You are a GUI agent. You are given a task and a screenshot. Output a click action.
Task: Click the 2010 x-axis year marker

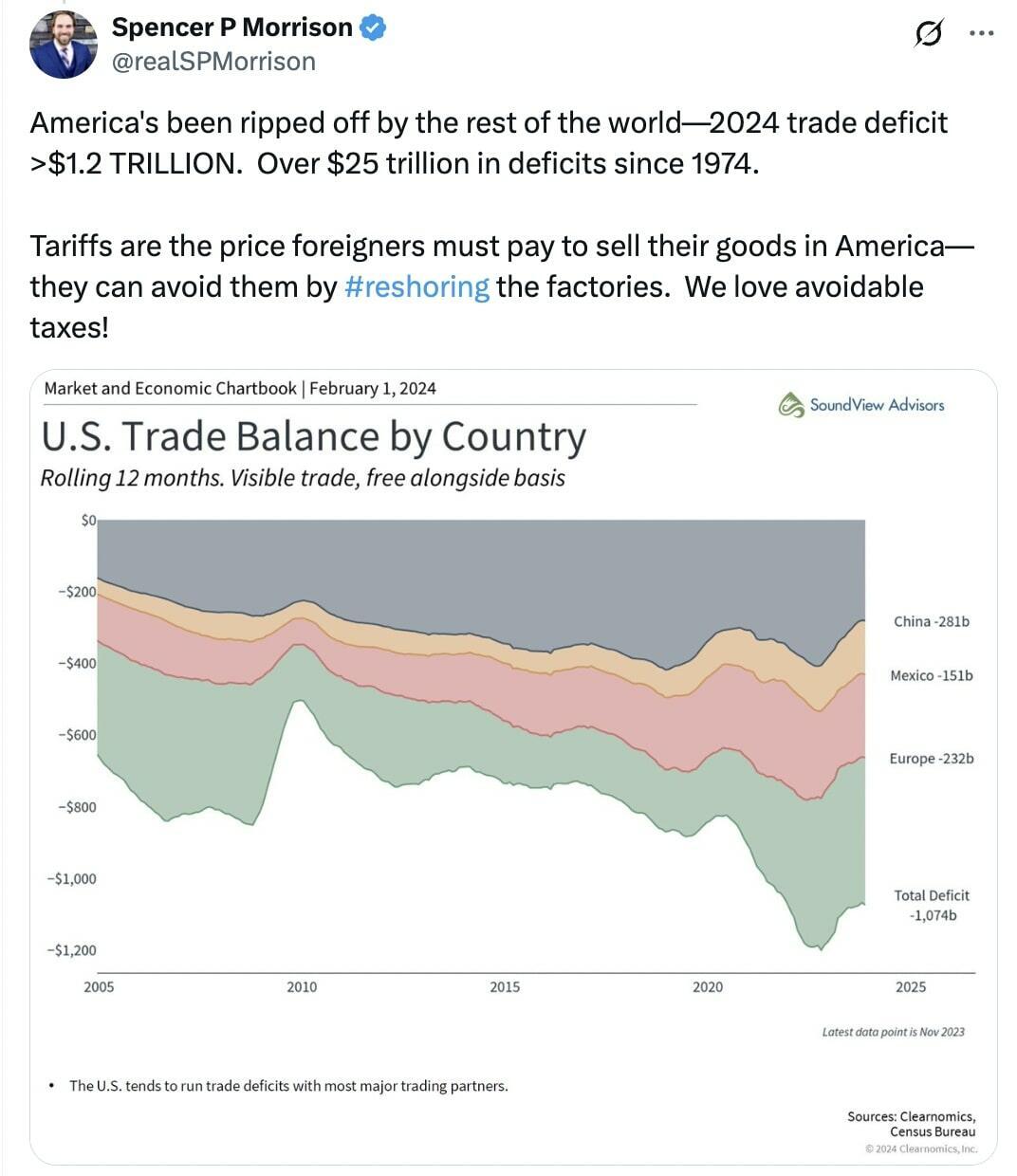(x=302, y=987)
